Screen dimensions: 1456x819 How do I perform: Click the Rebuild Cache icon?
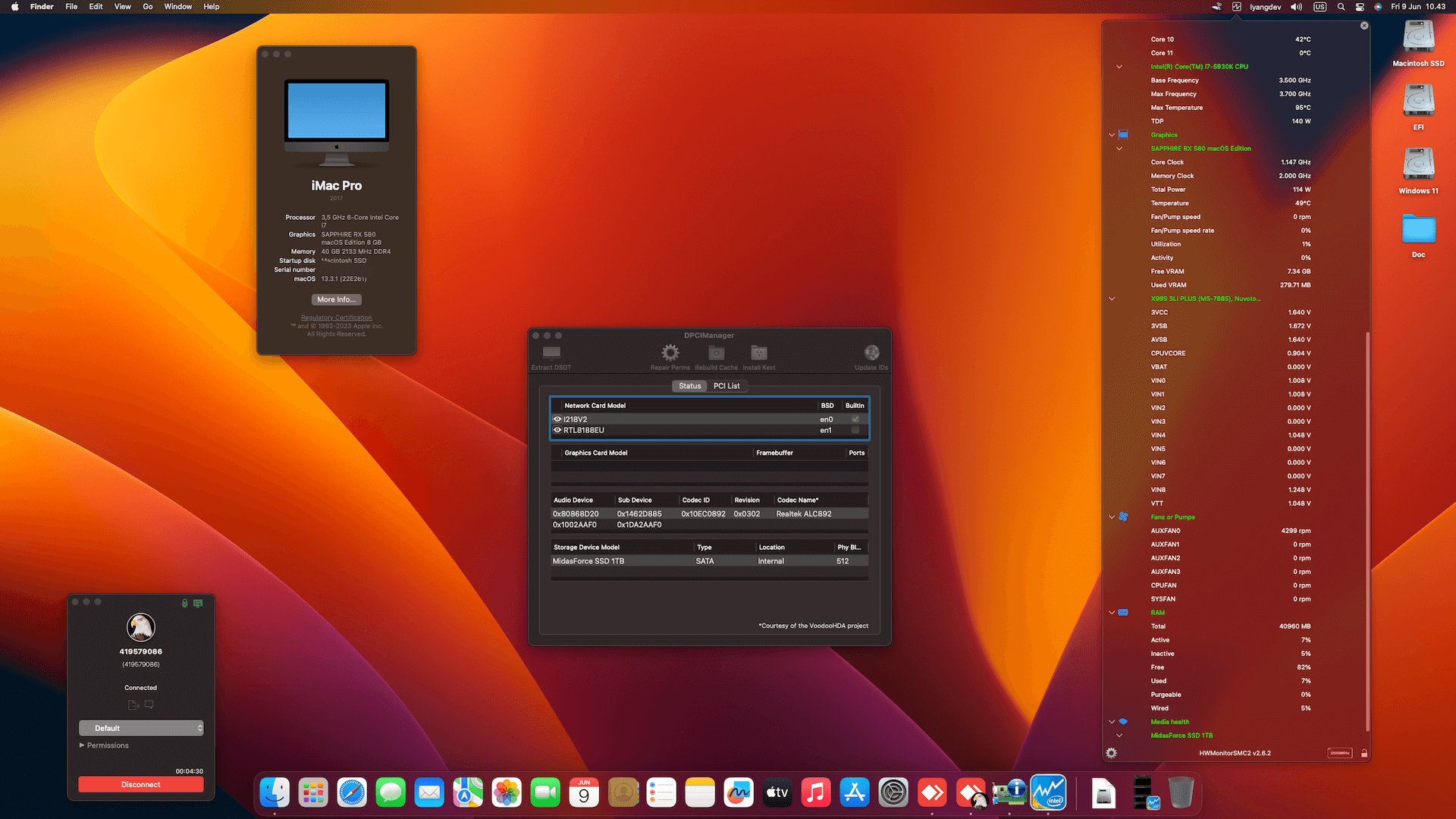715,353
